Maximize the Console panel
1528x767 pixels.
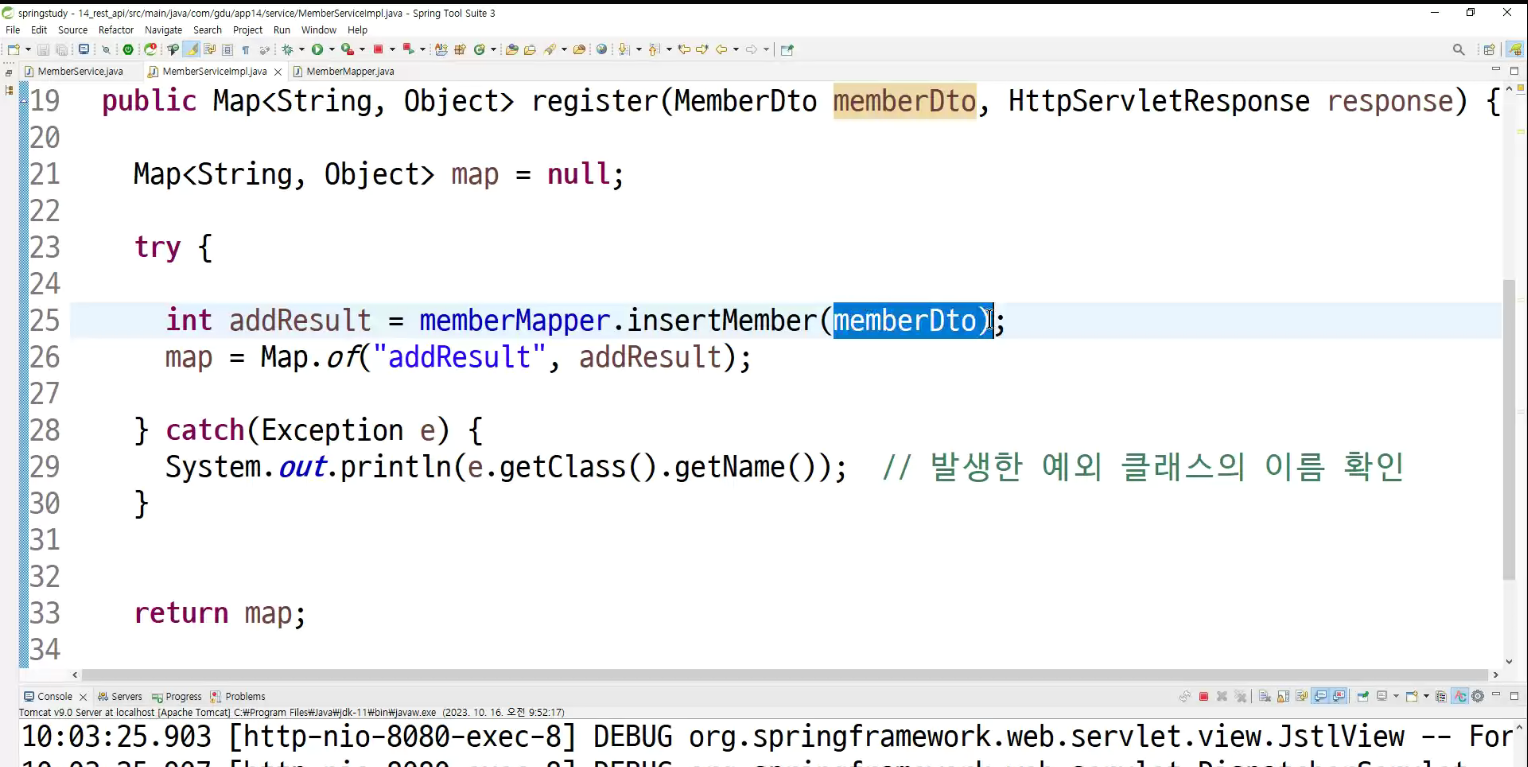pos(1514,696)
